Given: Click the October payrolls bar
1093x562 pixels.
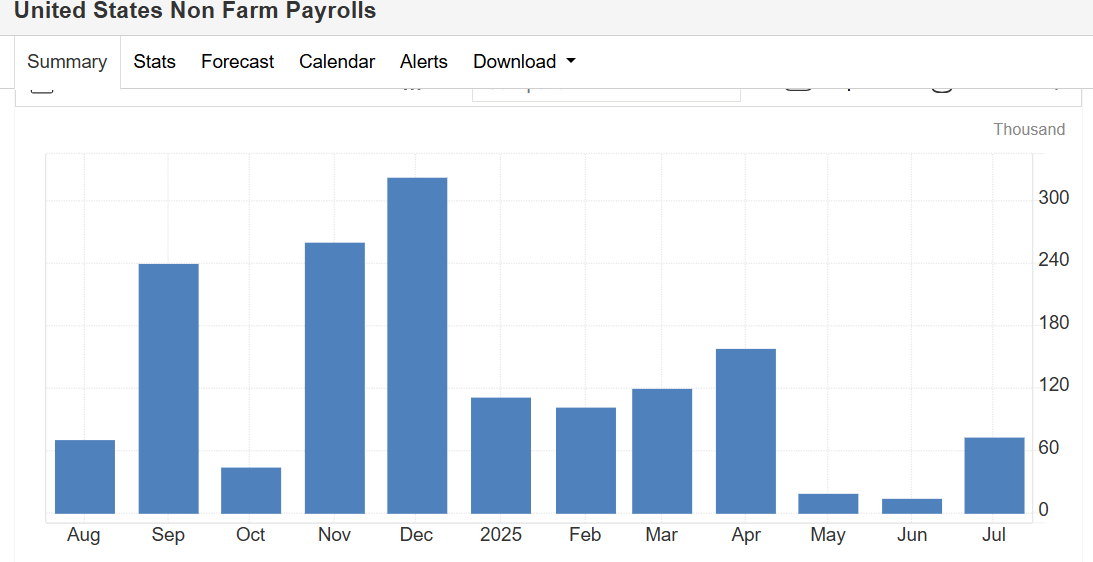Looking at the screenshot, I should click(251, 491).
